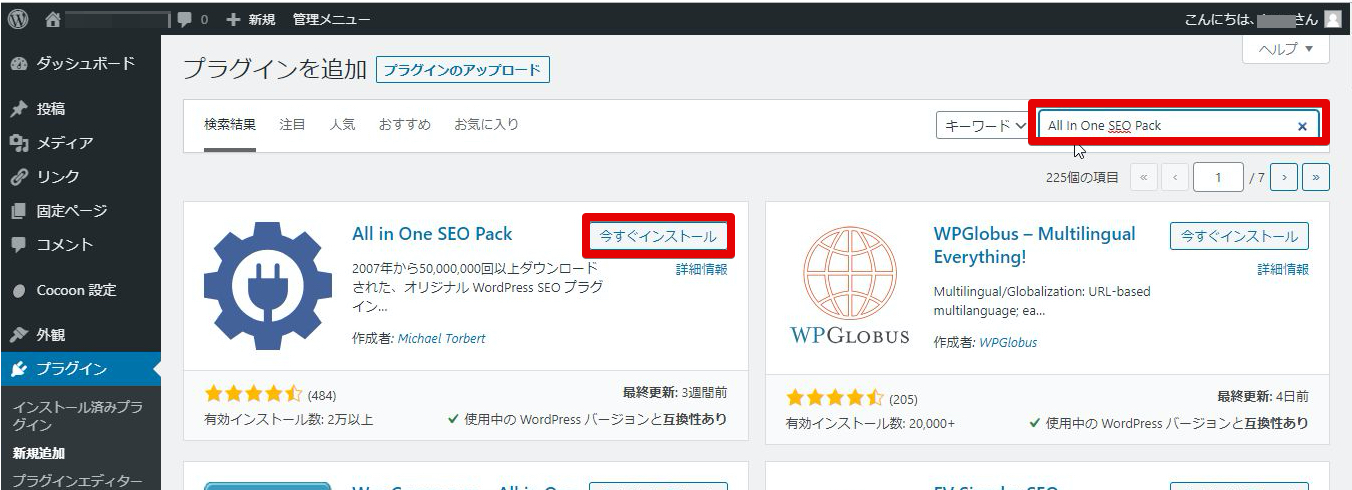This screenshot has height=490, width=1352.
Task: Switch to the お気に入り tab
Action: [486, 125]
